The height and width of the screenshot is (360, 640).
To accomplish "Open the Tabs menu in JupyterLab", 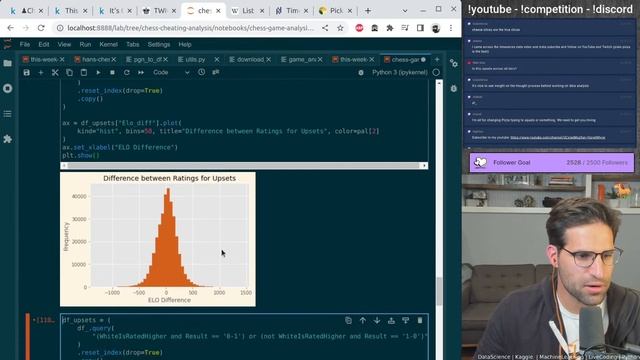I will pos(133,44).
